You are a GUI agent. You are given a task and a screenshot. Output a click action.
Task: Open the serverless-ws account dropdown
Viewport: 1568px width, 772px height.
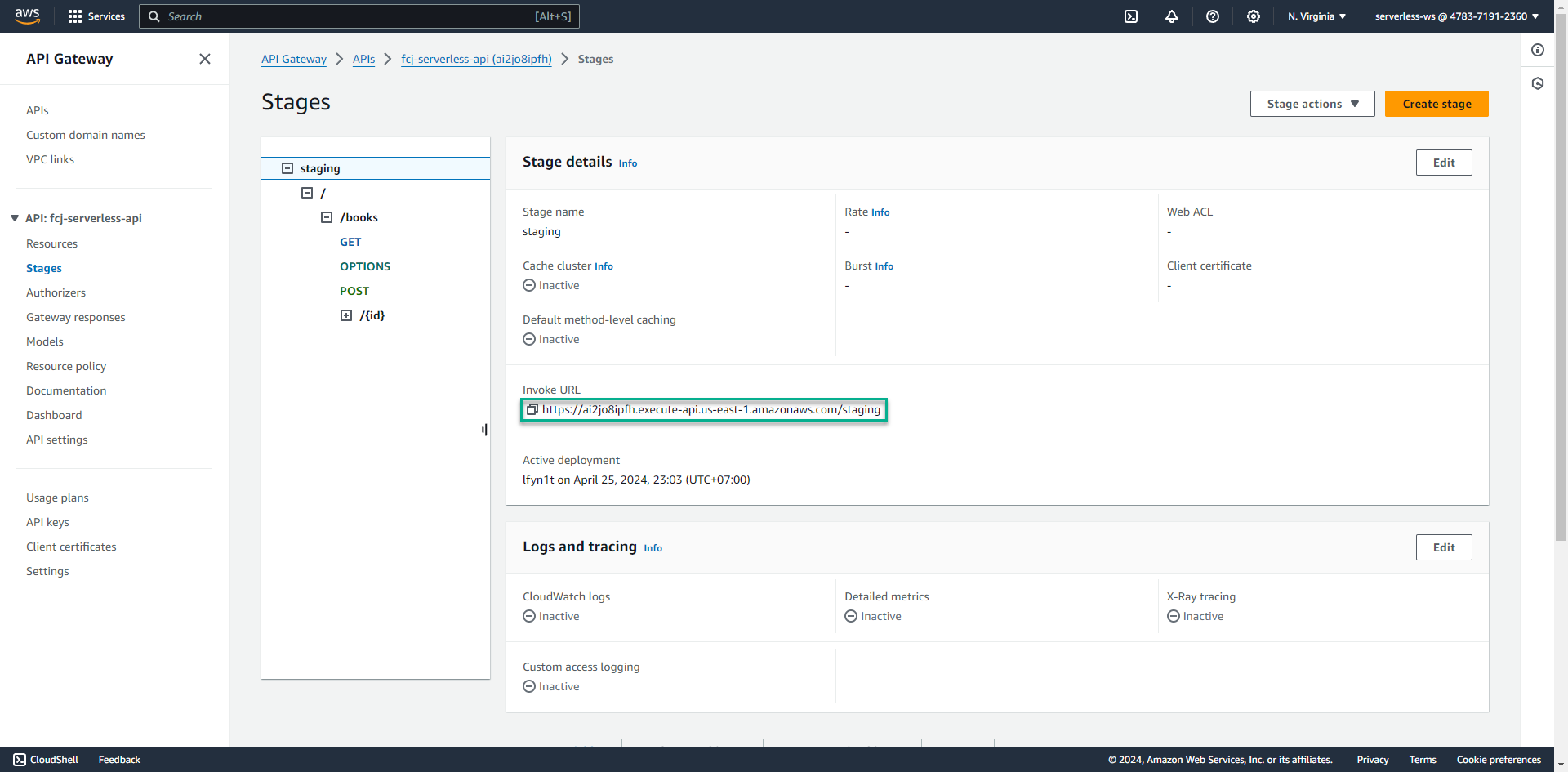[1457, 16]
